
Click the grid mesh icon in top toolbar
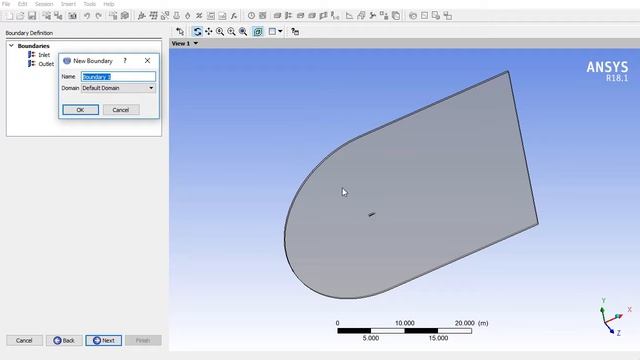(153, 16)
